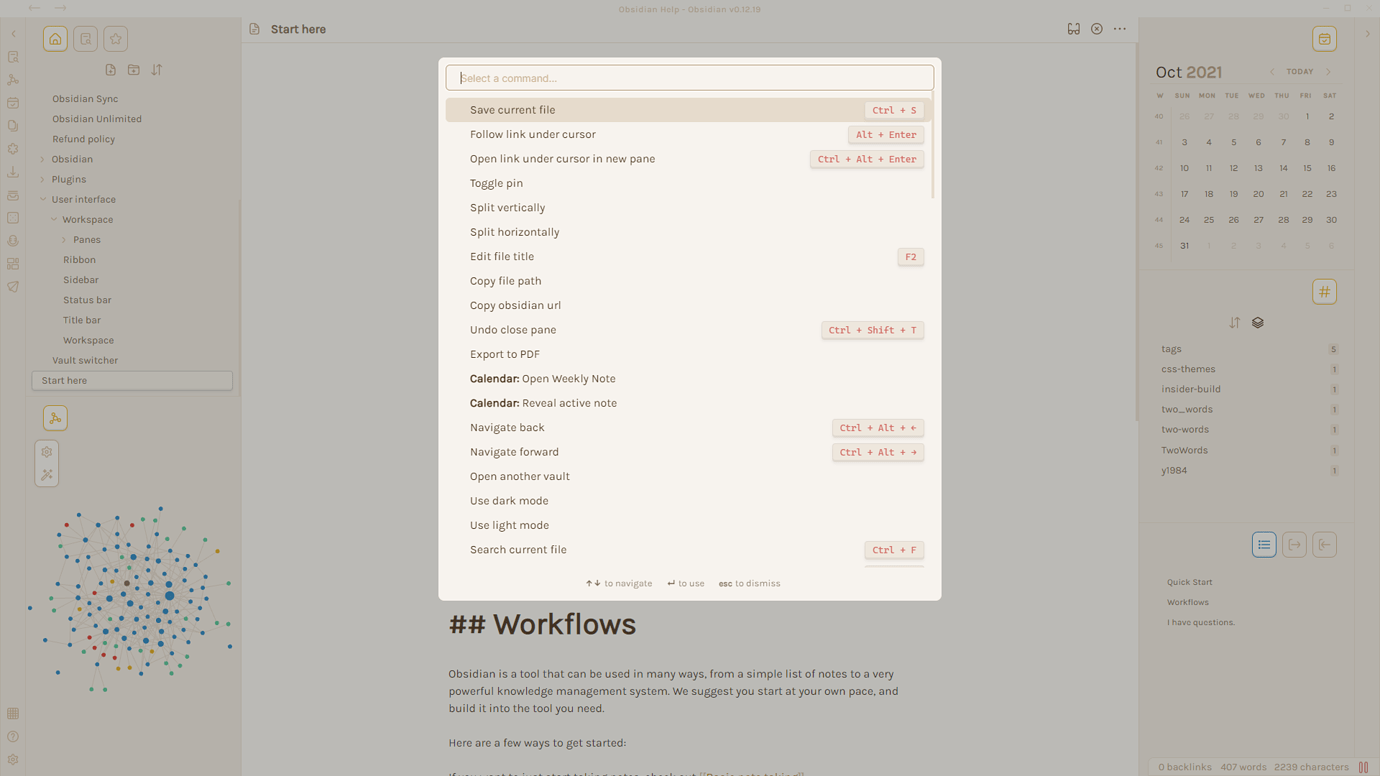Open the Status bar note
This screenshot has height=776, width=1380.
click(x=87, y=300)
